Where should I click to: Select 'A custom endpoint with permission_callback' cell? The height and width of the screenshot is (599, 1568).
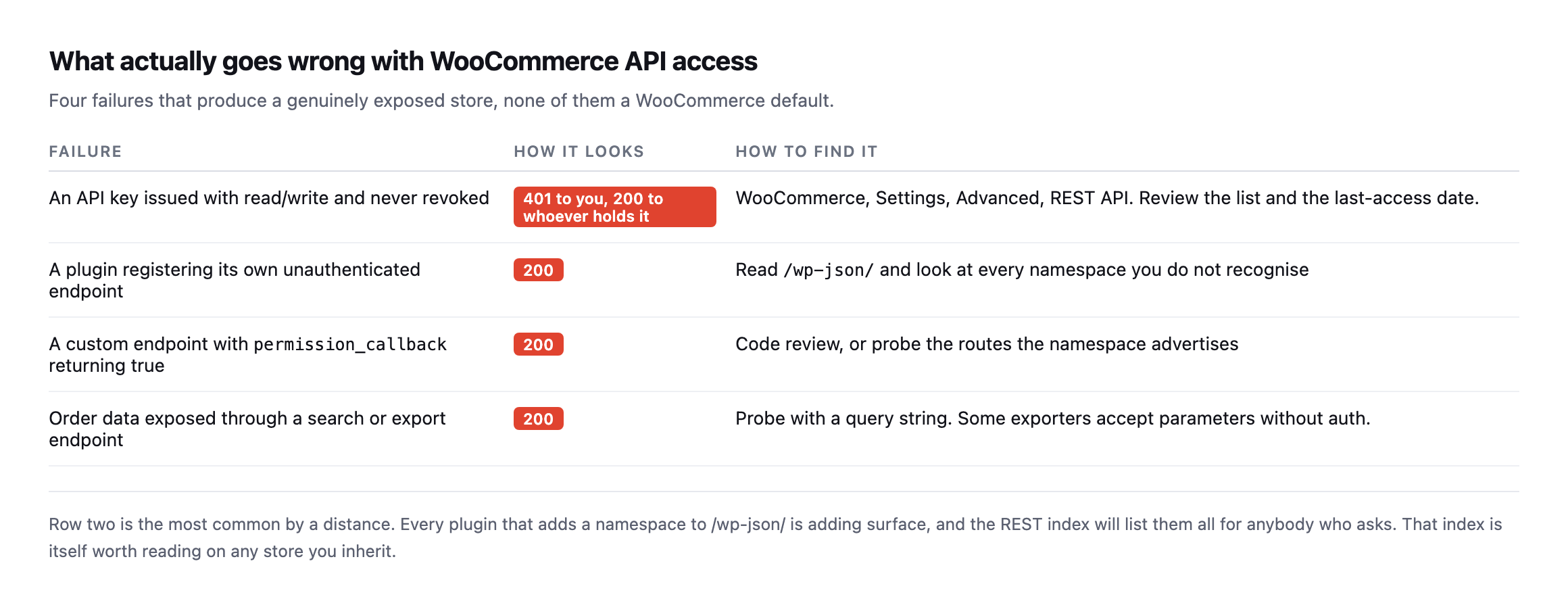(247, 354)
